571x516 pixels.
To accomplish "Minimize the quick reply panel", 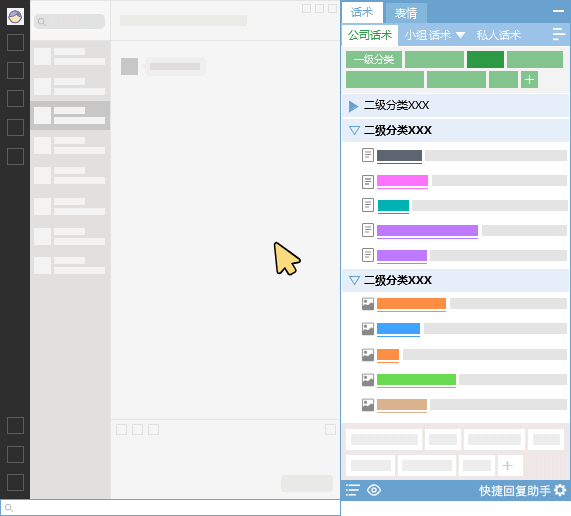I will click(x=558, y=11).
